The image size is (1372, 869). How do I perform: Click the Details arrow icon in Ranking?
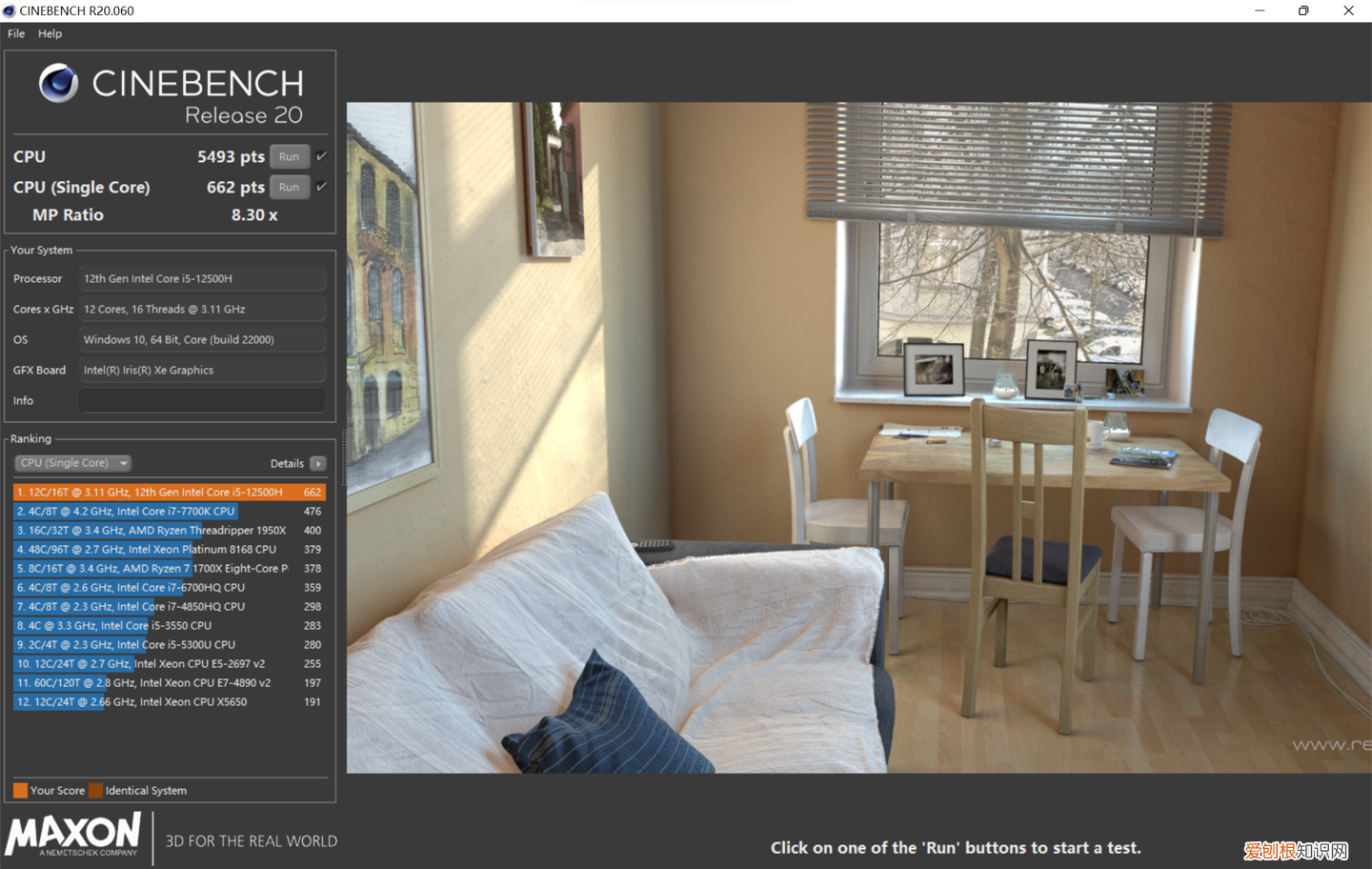[318, 463]
